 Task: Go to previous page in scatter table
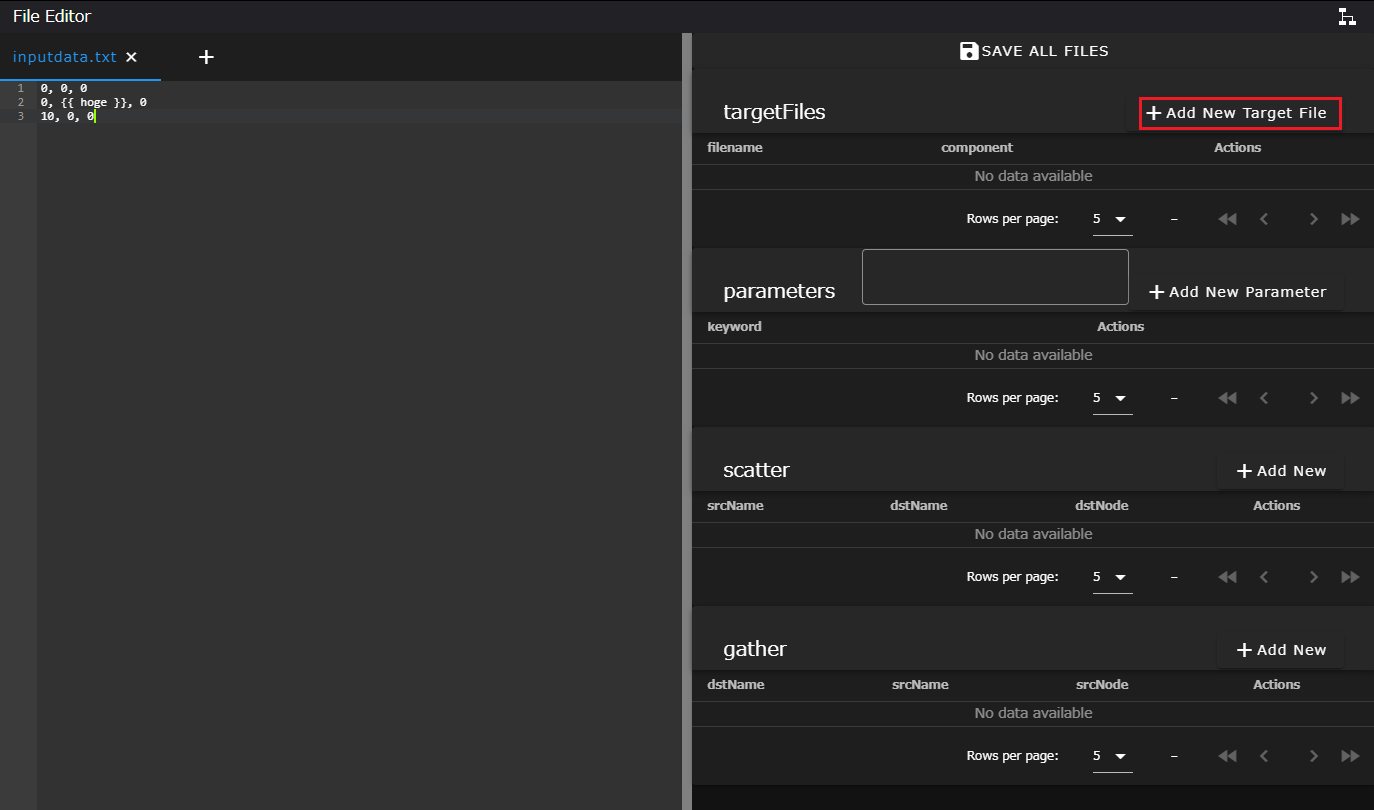click(x=1264, y=577)
